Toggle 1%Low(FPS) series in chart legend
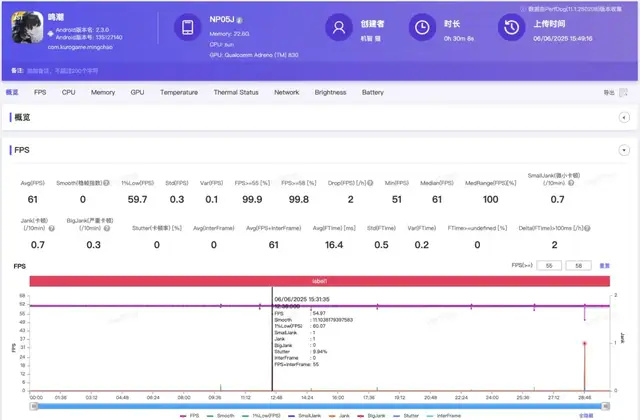 261,416
